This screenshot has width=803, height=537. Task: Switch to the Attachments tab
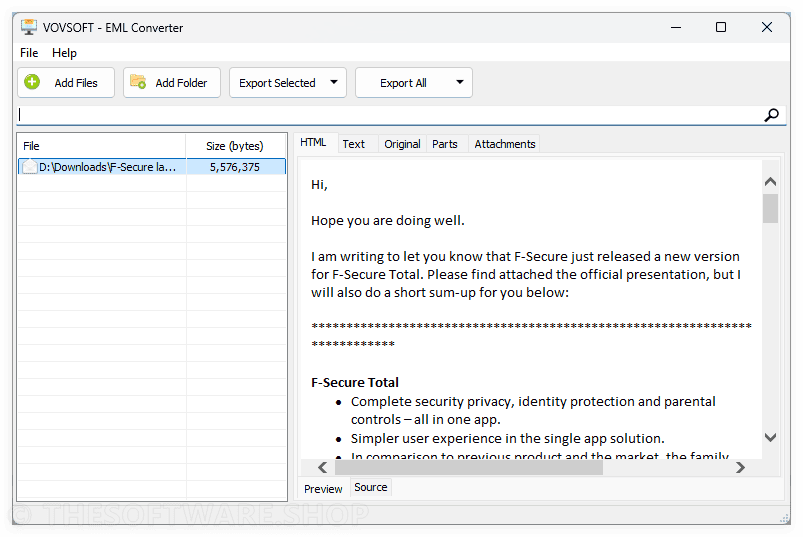(x=504, y=144)
